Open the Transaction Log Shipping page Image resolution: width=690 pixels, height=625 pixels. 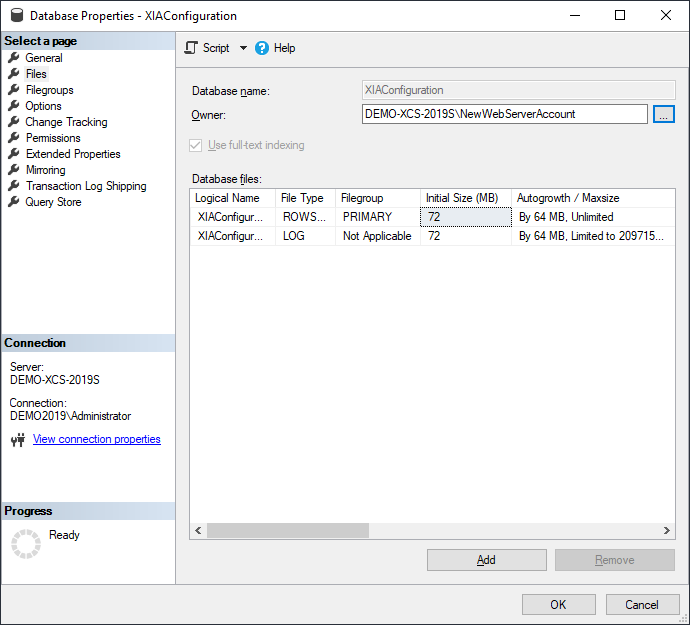pyautogui.click(x=86, y=186)
